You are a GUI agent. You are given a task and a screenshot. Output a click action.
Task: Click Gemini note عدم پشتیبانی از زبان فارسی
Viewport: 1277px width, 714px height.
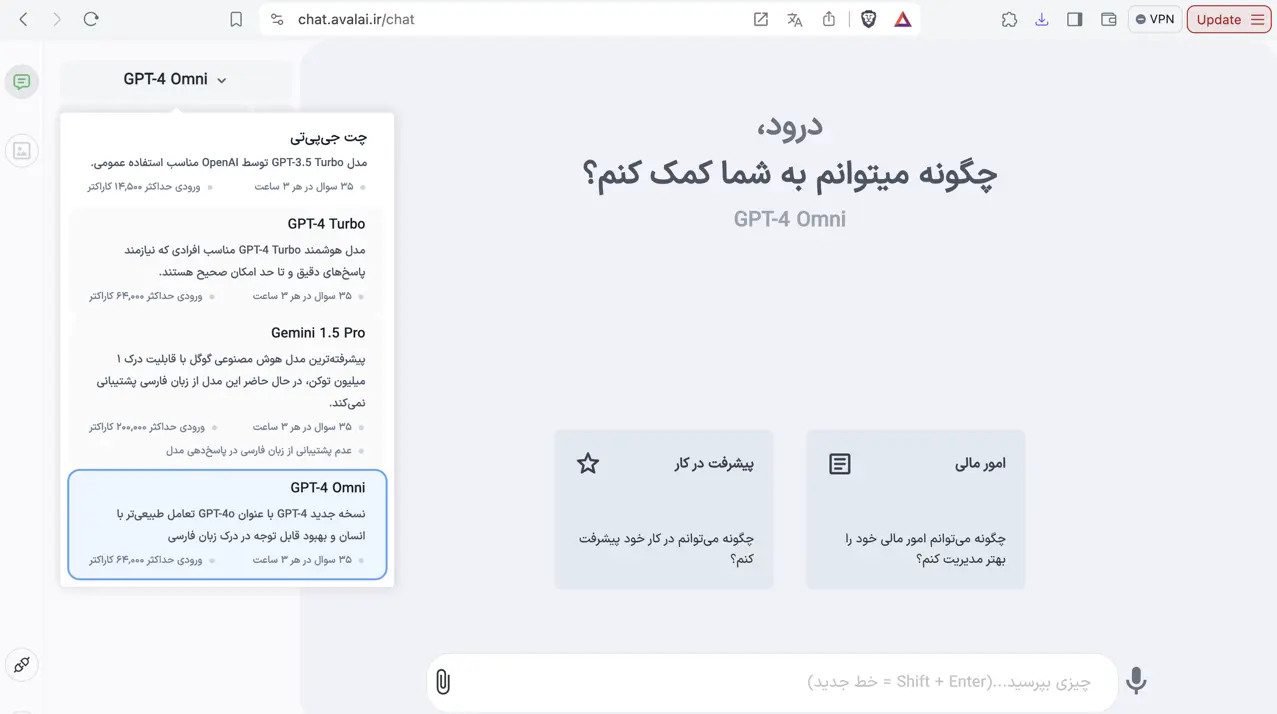(x=259, y=451)
